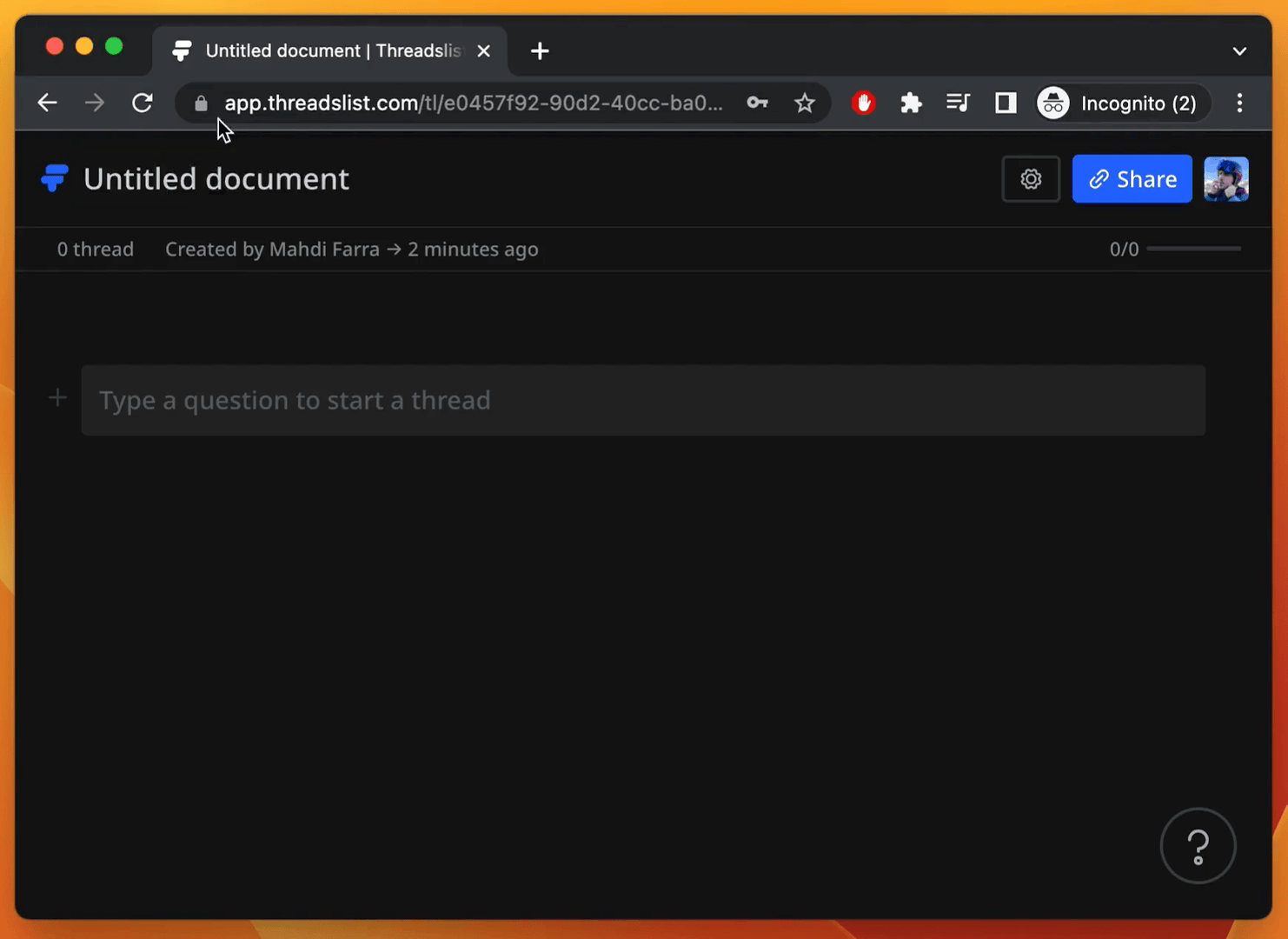Open the help question mark button
Image resolution: width=1288 pixels, height=939 pixels.
coord(1198,846)
